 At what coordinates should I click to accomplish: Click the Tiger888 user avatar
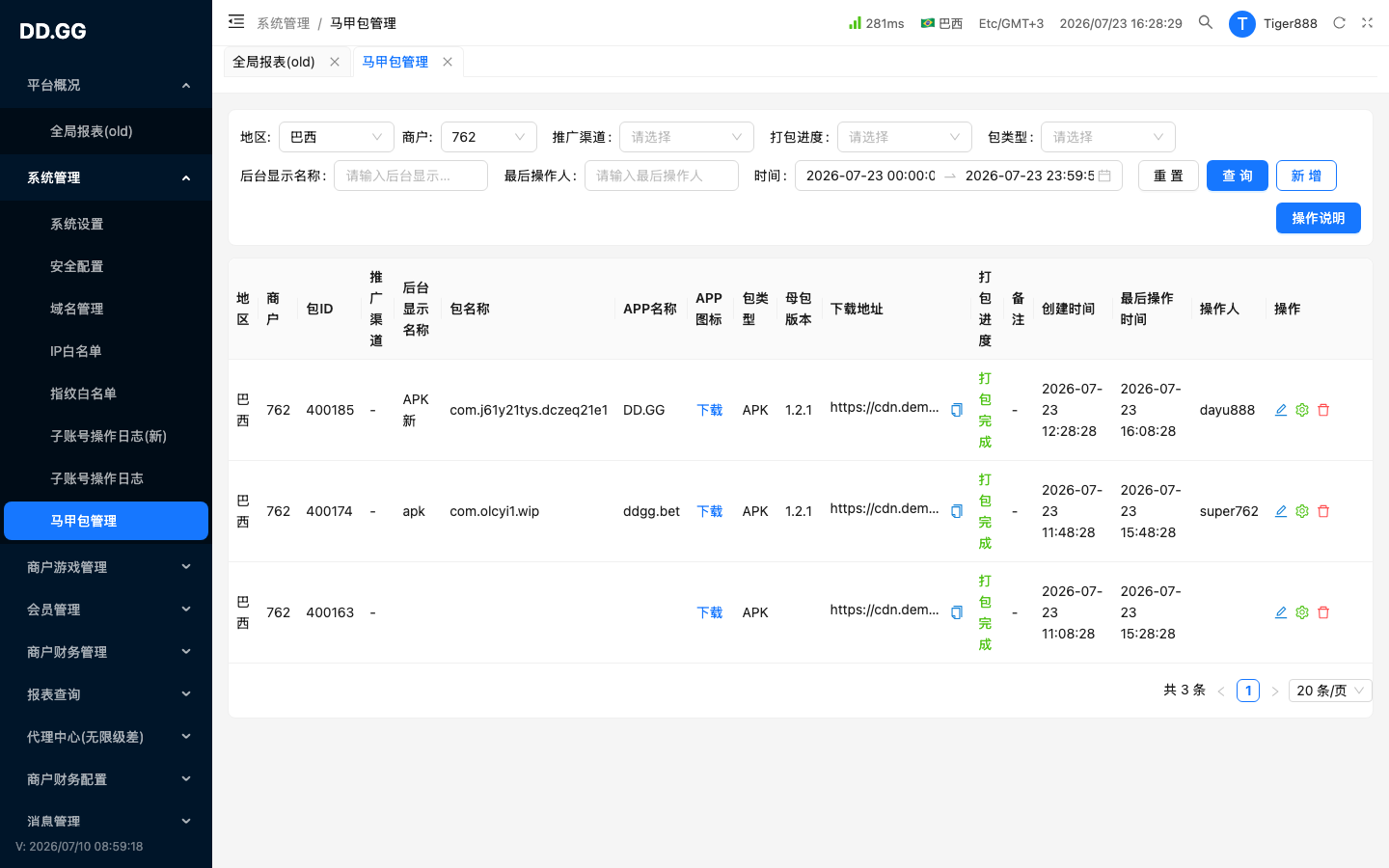click(x=1241, y=23)
